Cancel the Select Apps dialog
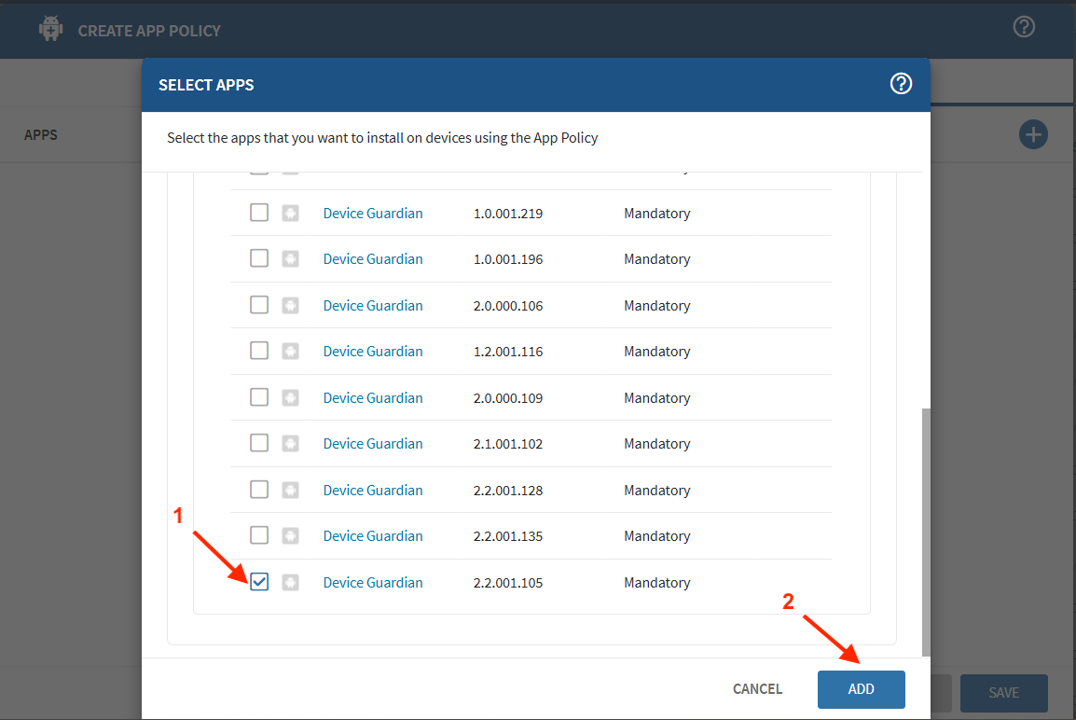The height and width of the screenshot is (720, 1076). 757,689
